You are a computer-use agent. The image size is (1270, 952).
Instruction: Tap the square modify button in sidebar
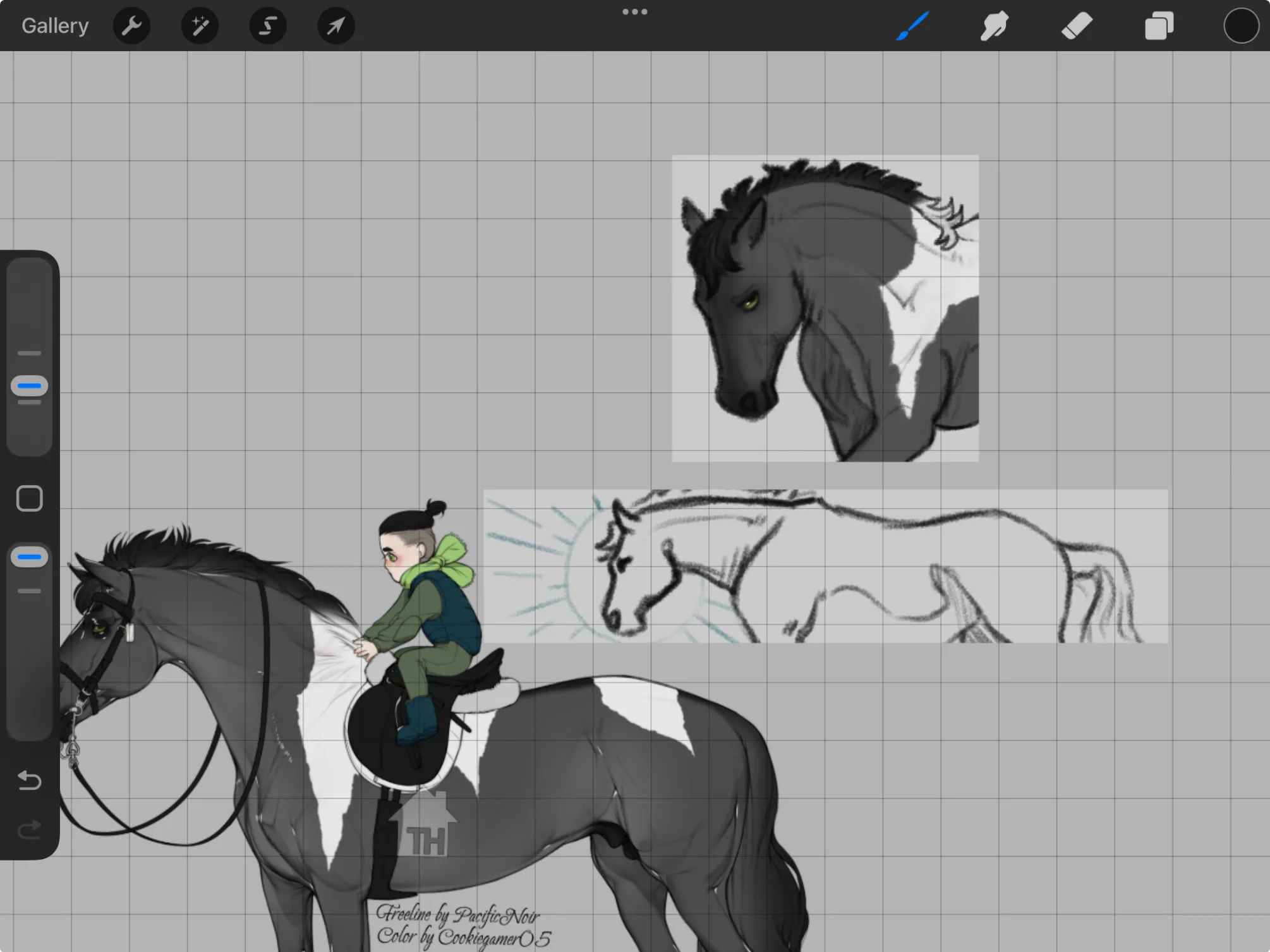coord(29,498)
